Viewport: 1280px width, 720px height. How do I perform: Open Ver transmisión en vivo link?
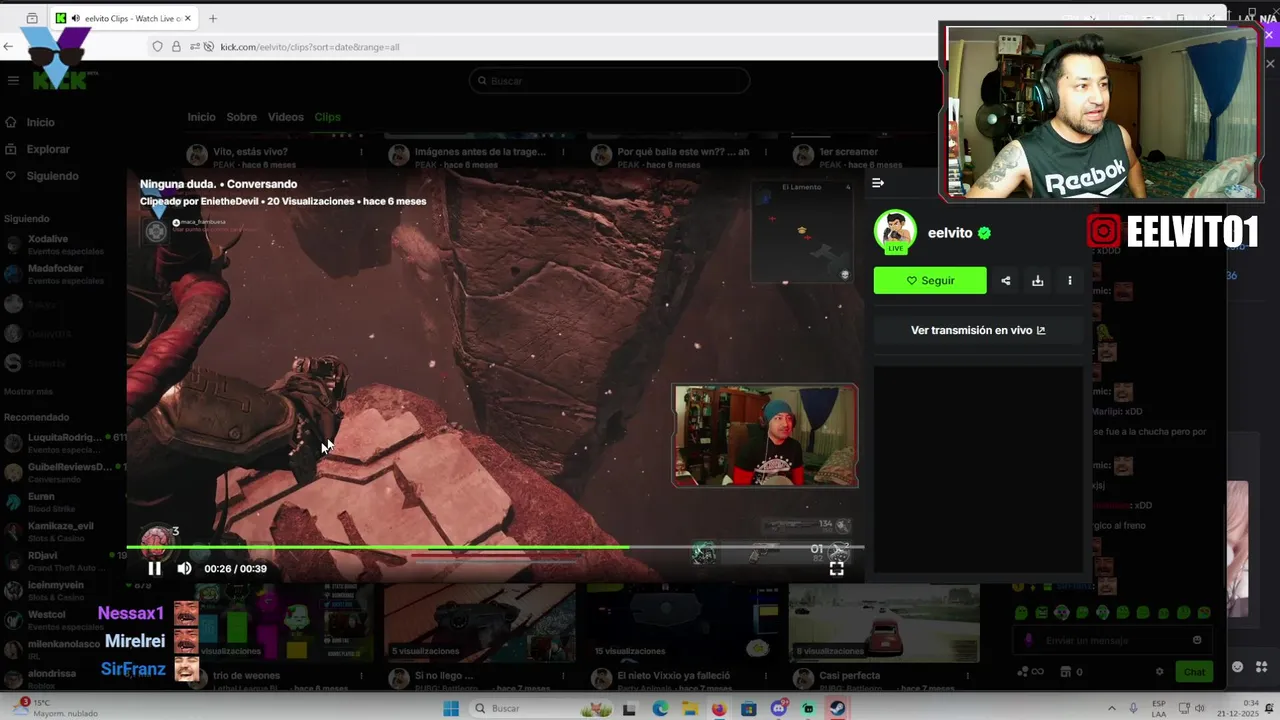(978, 330)
